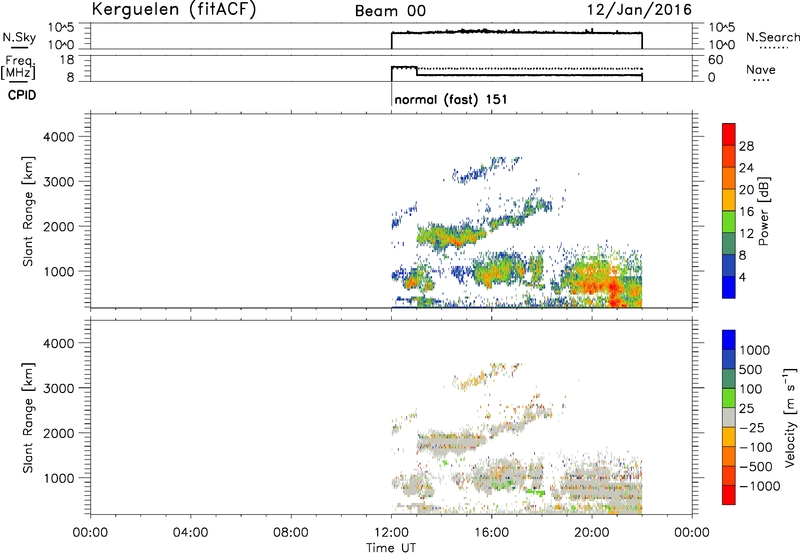
Task: Click the '24' label on Power colorbar
Action: [746, 168]
